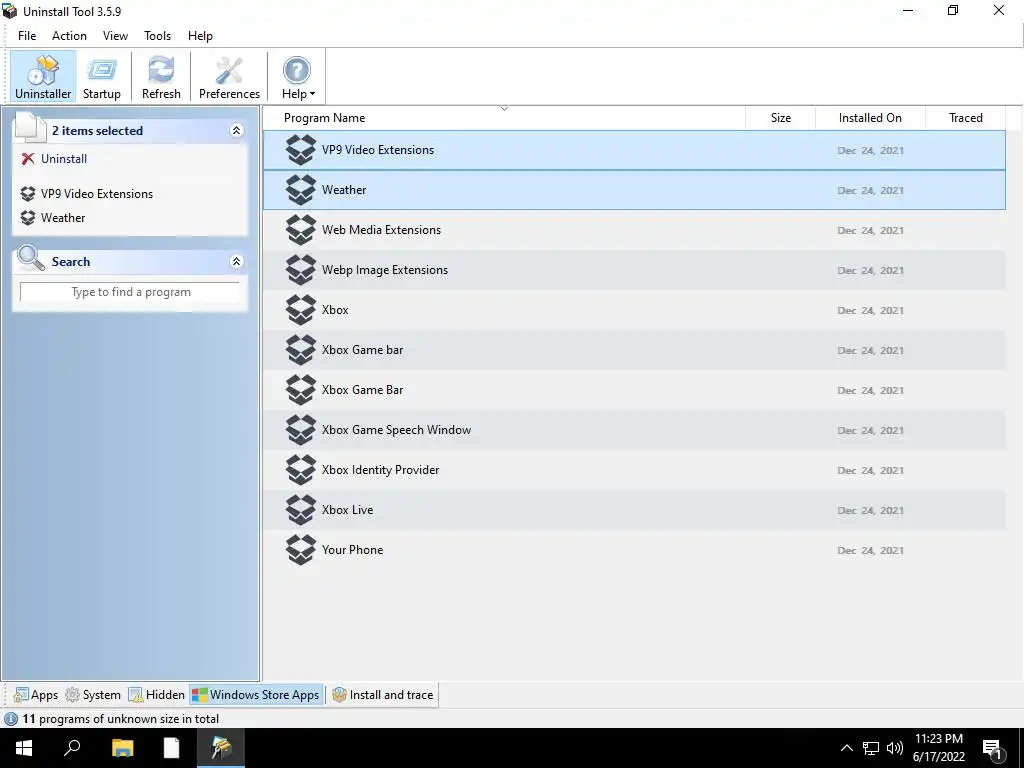The width and height of the screenshot is (1024, 768).
Task: Click the Xbox Game Speech Window icon
Action: pyautogui.click(x=301, y=430)
